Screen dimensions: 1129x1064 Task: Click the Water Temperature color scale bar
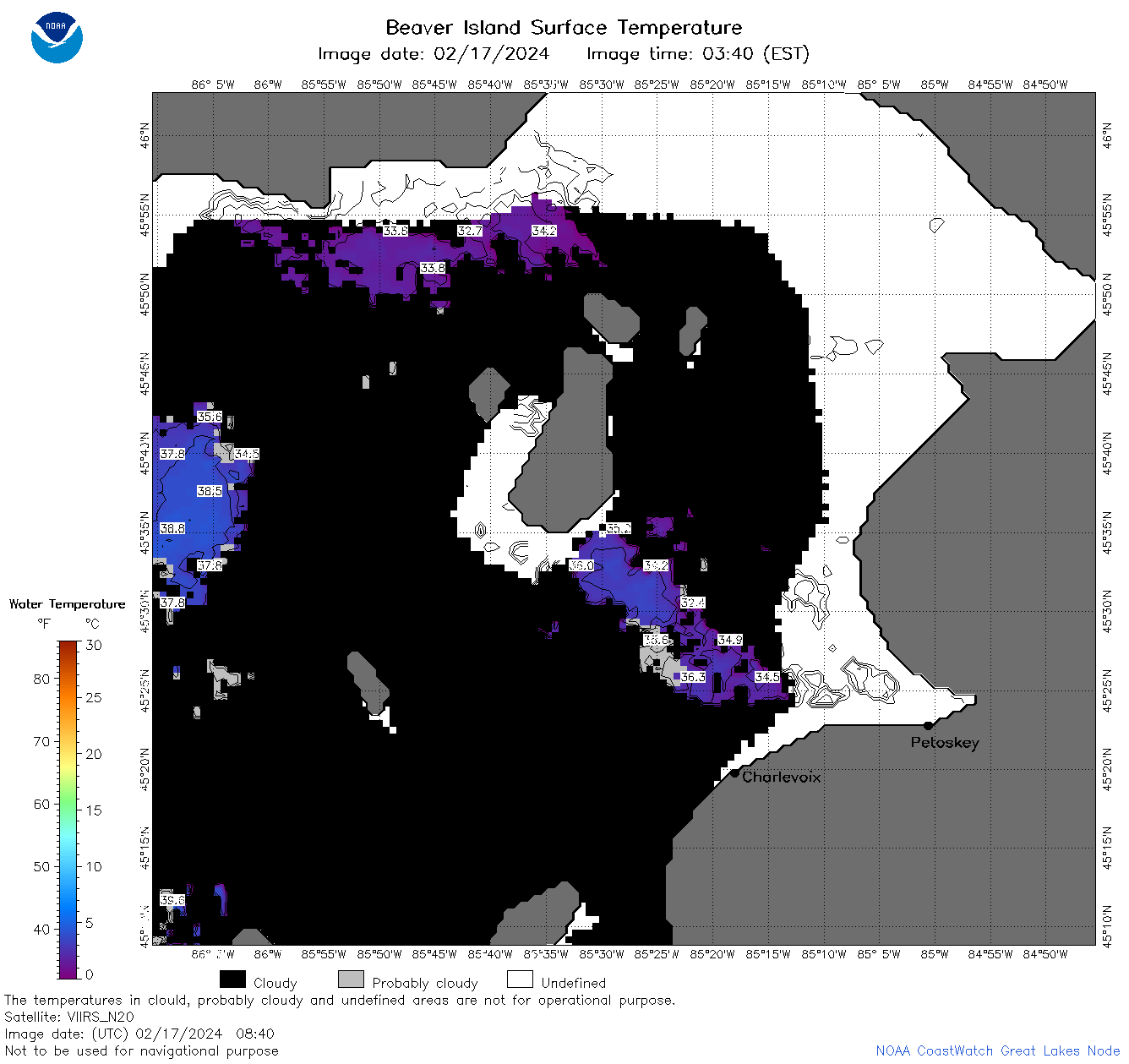pos(68,810)
